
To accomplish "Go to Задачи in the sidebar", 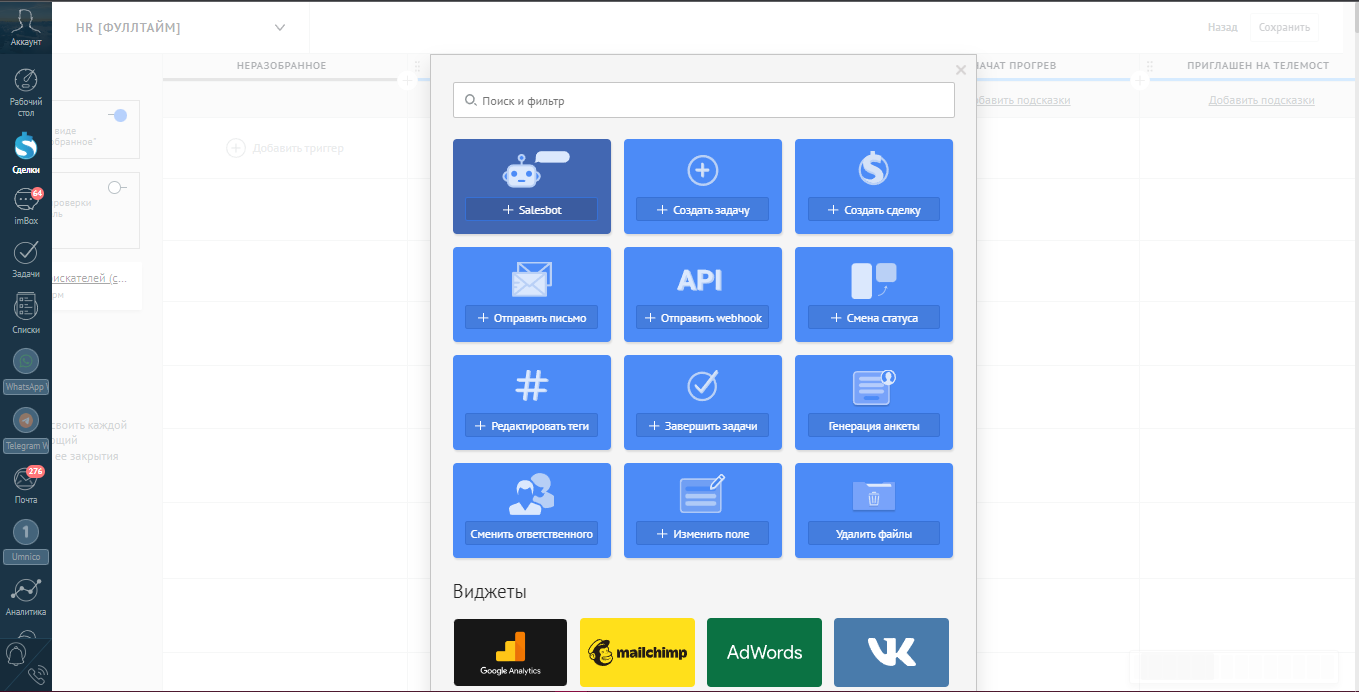I will (x=26, y=258).
